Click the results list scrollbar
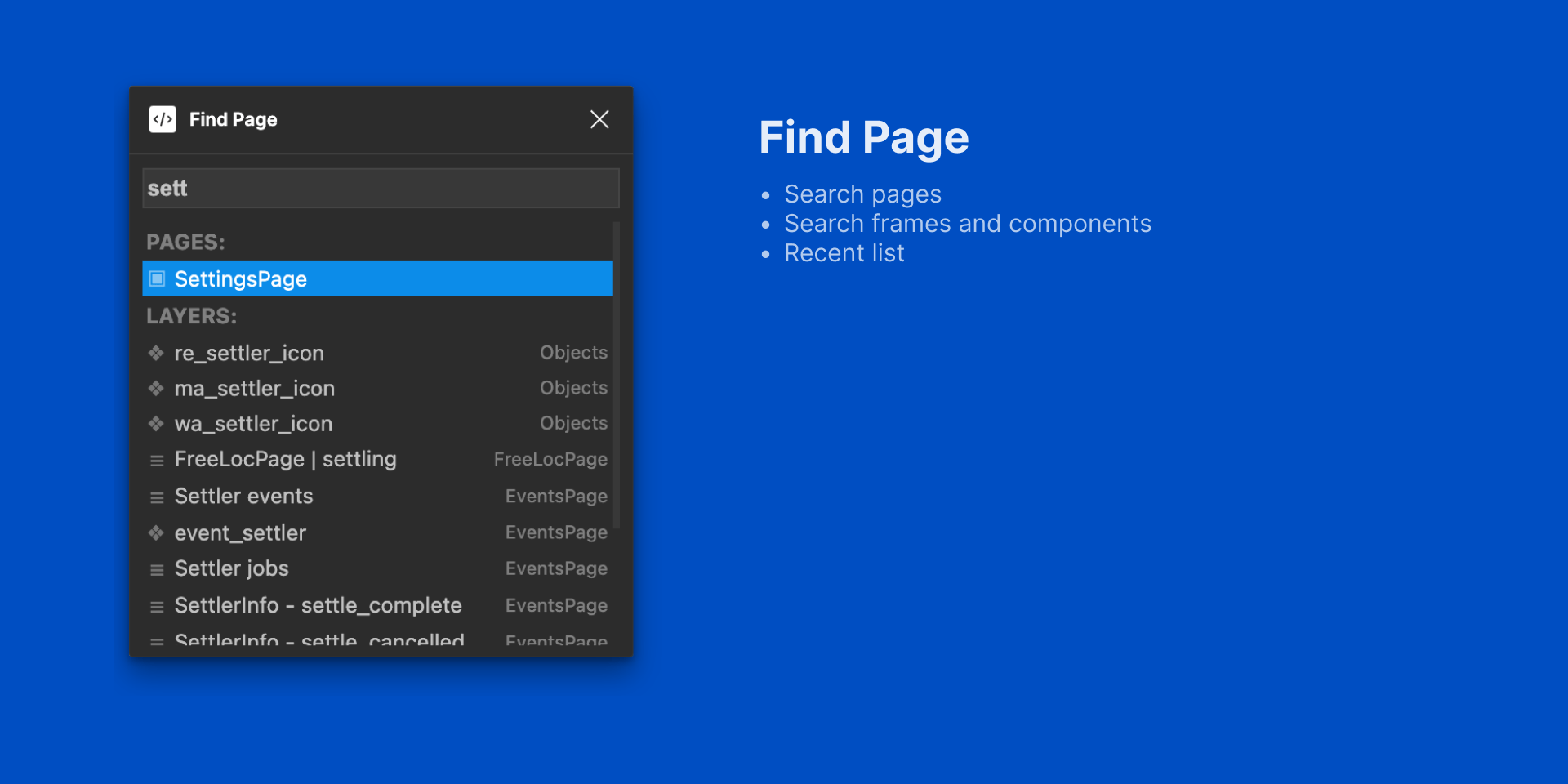 tap(617, 376)
